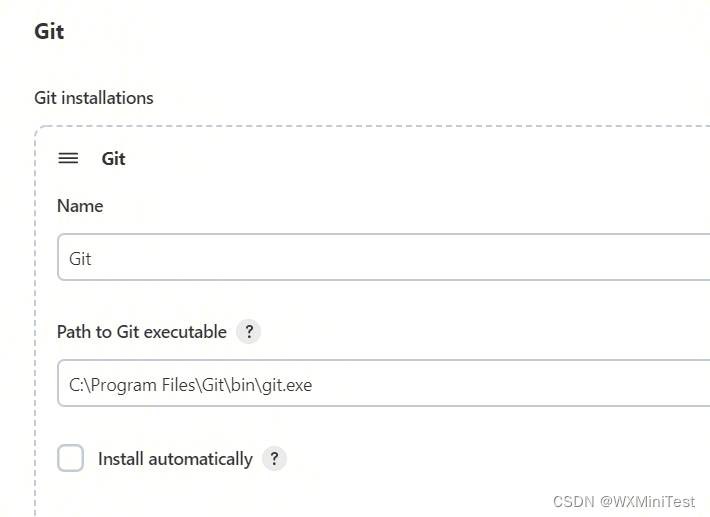Click 'bin' folder text in the path
Viewport: 710px width, 517px height.
pyautogui.click(x=242, y=385)
